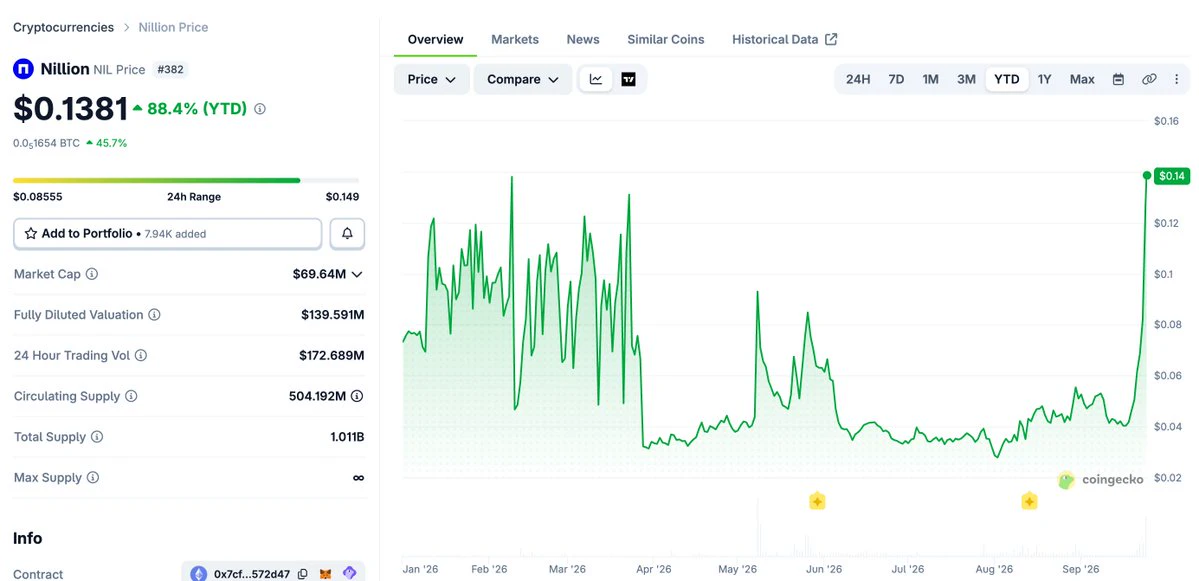This screenshot has height=581, width=1199.
Task: Open the Markets tab
Action: pyautogui.click(x=515, y=40)
